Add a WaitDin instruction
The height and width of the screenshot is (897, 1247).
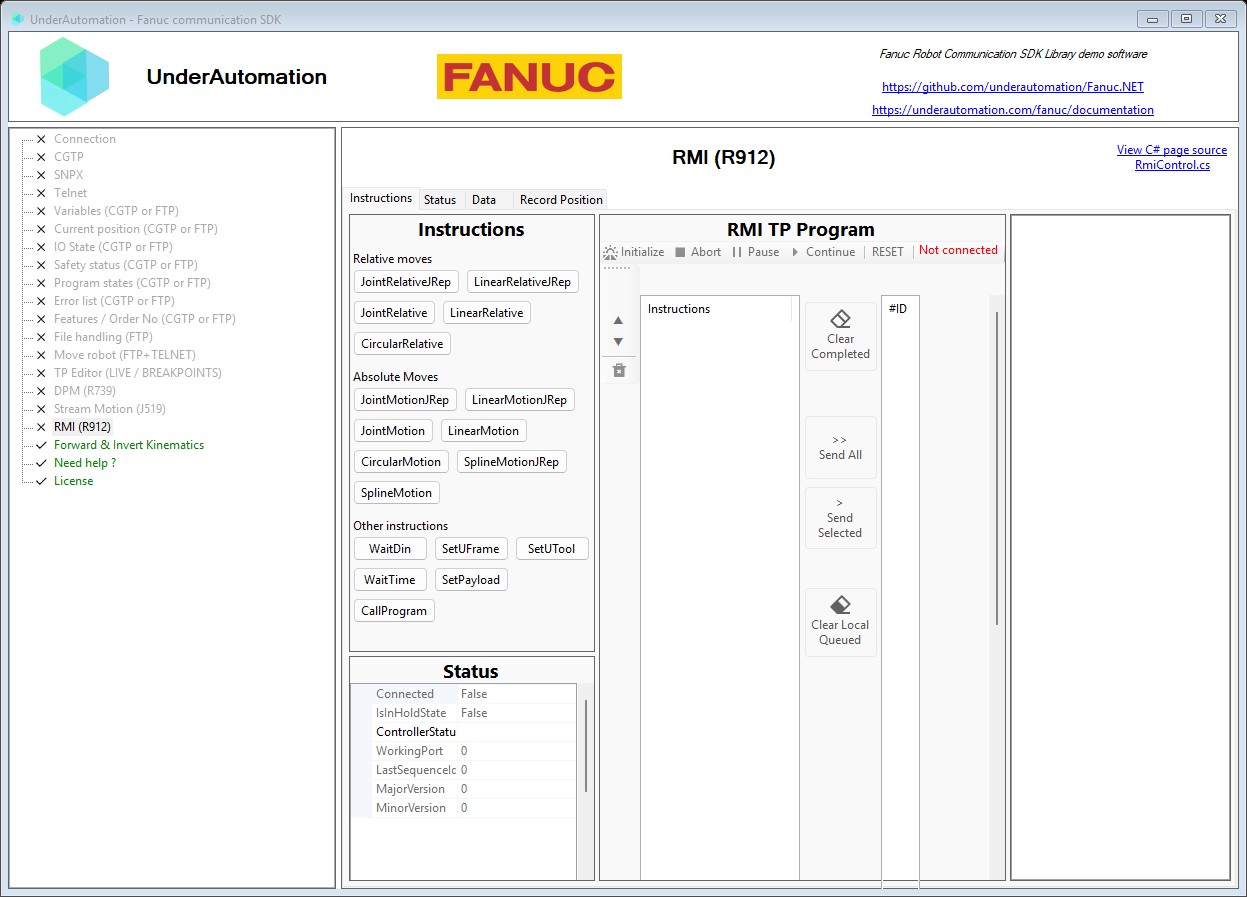pyautogui.click(x=390, y=549)
